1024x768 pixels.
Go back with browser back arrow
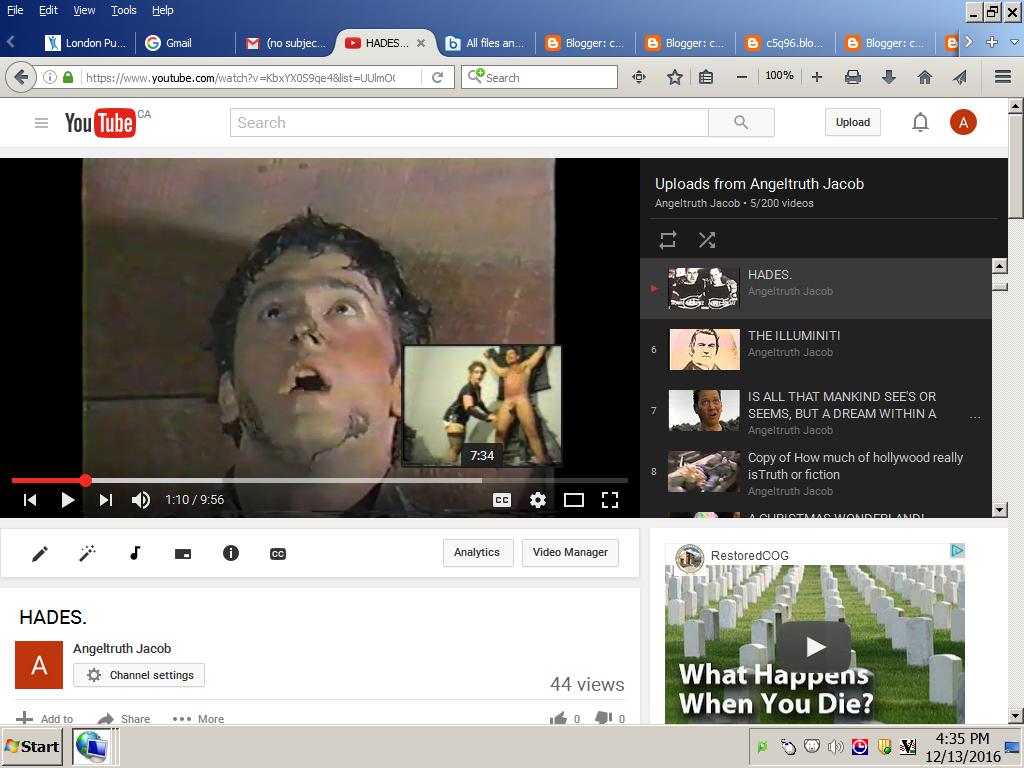point(21,77)
